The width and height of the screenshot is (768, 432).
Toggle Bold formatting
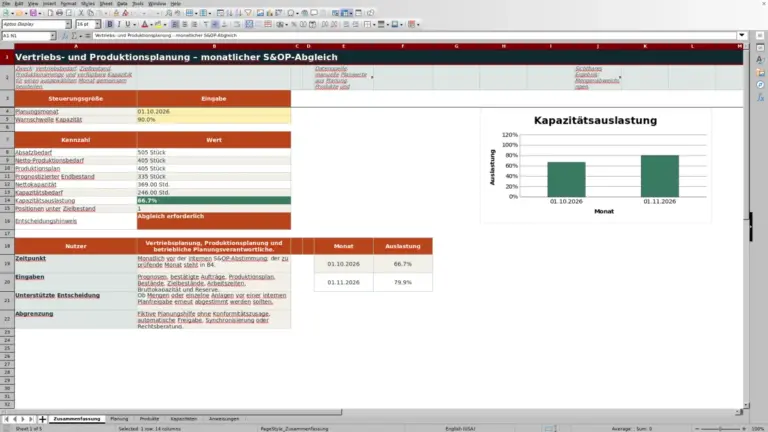(x=110, y=24)
